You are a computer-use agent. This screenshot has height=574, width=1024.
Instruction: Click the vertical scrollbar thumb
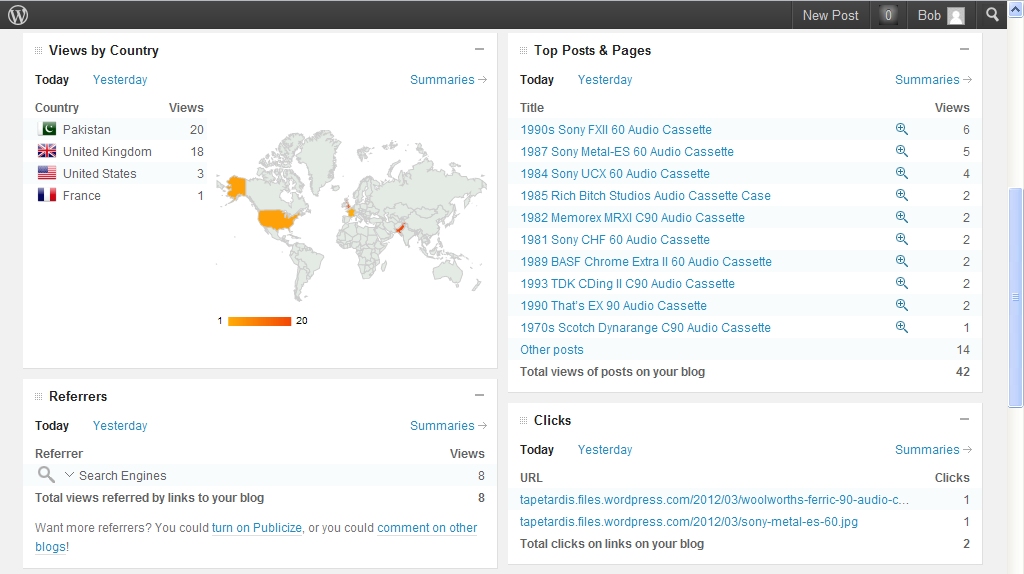pos(1016,297)
